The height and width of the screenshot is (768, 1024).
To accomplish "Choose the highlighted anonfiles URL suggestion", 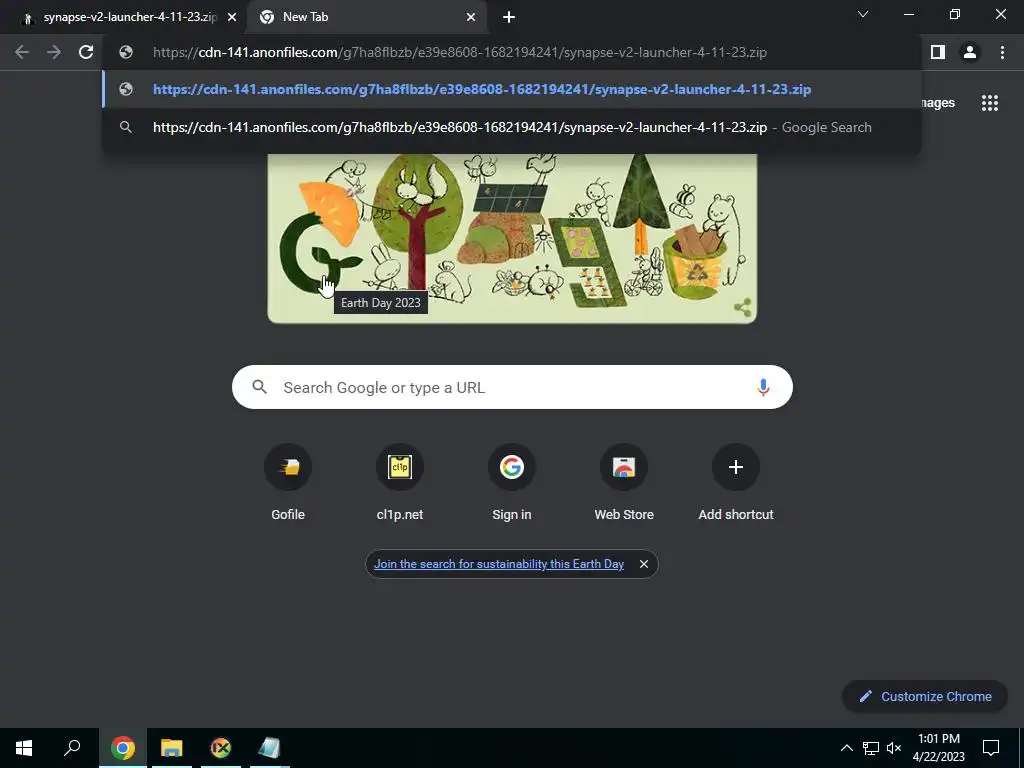I will (511, 89).
